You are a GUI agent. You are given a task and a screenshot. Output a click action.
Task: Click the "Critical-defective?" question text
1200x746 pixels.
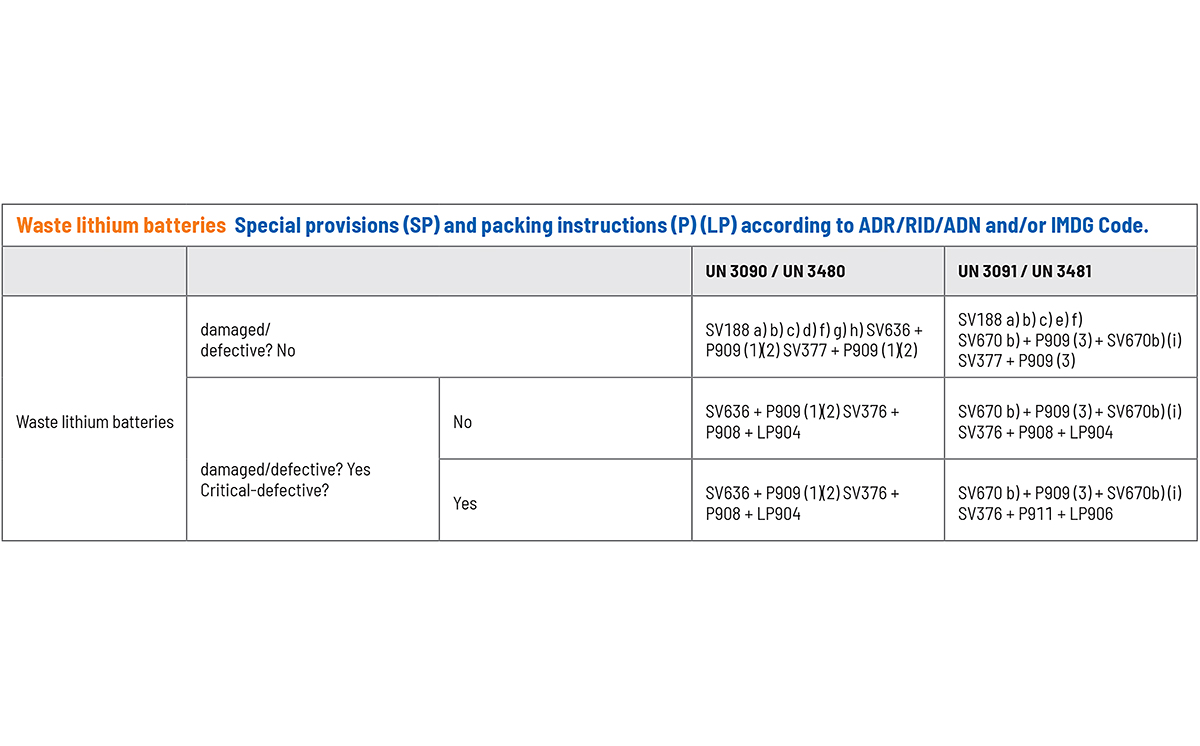265,491
